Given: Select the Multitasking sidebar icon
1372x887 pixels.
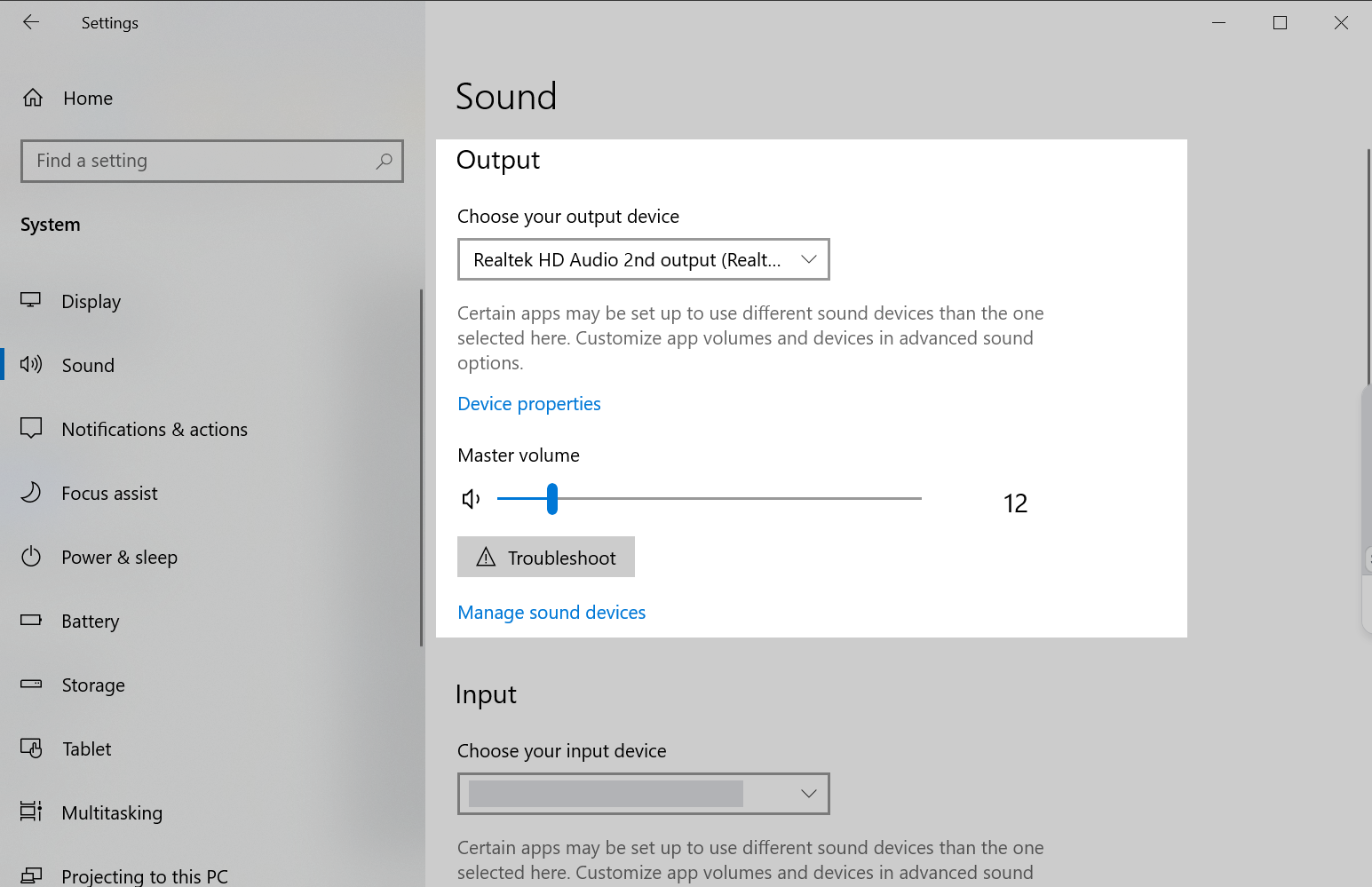Looking at the screenshot, I should (32, 812).
